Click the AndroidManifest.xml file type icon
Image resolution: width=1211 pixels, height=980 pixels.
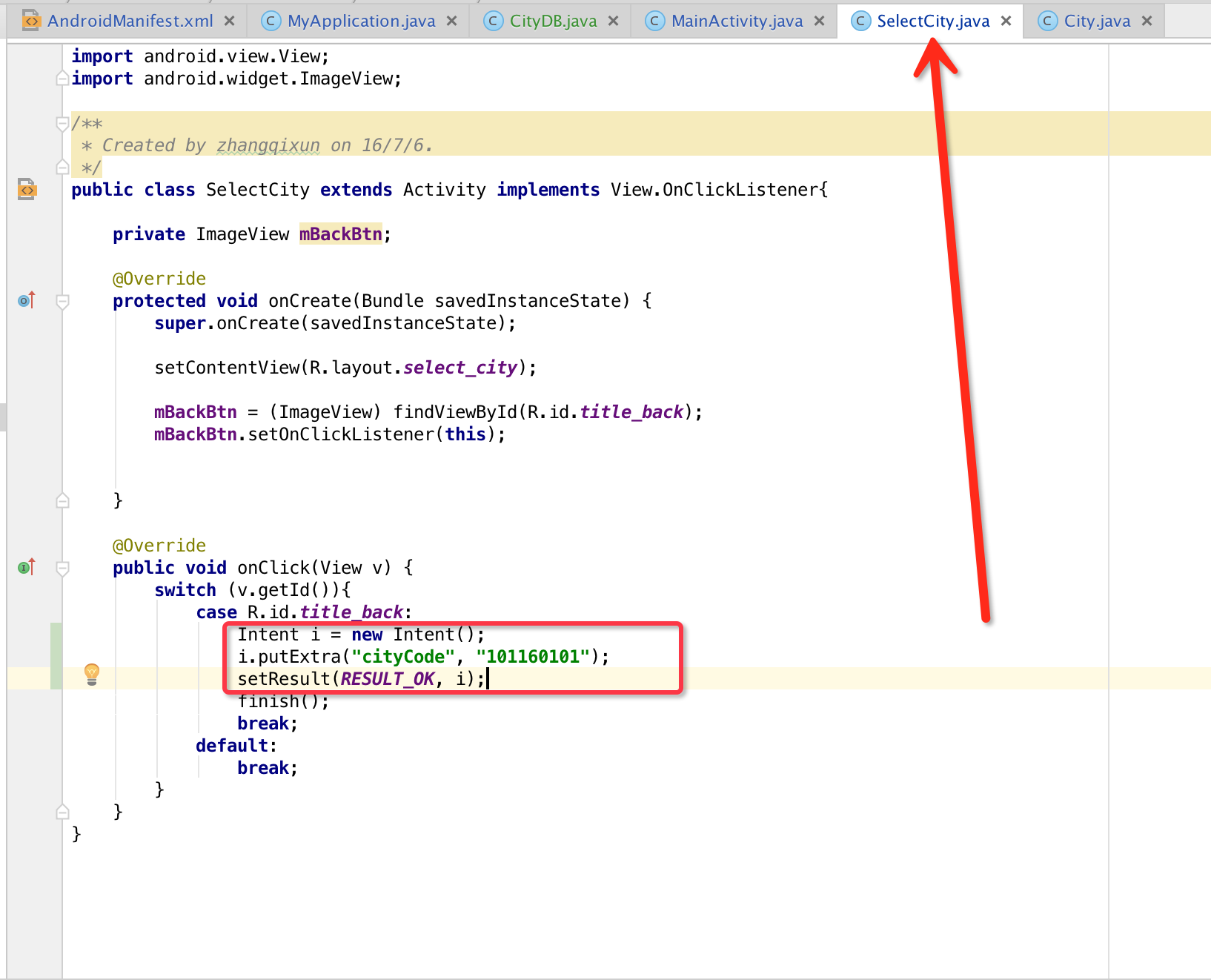(x=31, y=21)
